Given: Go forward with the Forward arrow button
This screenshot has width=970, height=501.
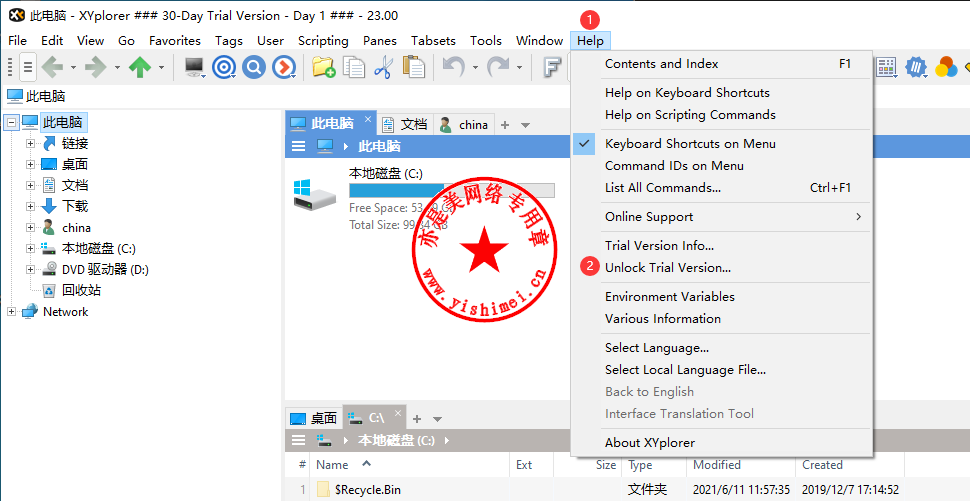Looking at the screenshot, I should click(96, 67).
